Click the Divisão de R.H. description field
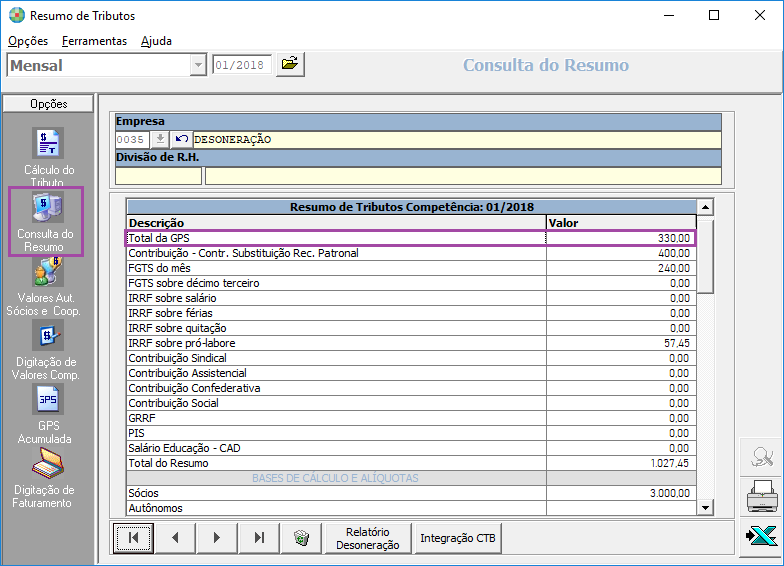Image resolution: width=784 pixels, height=566 pixels. pyautogui.click(x=464, y=176)
